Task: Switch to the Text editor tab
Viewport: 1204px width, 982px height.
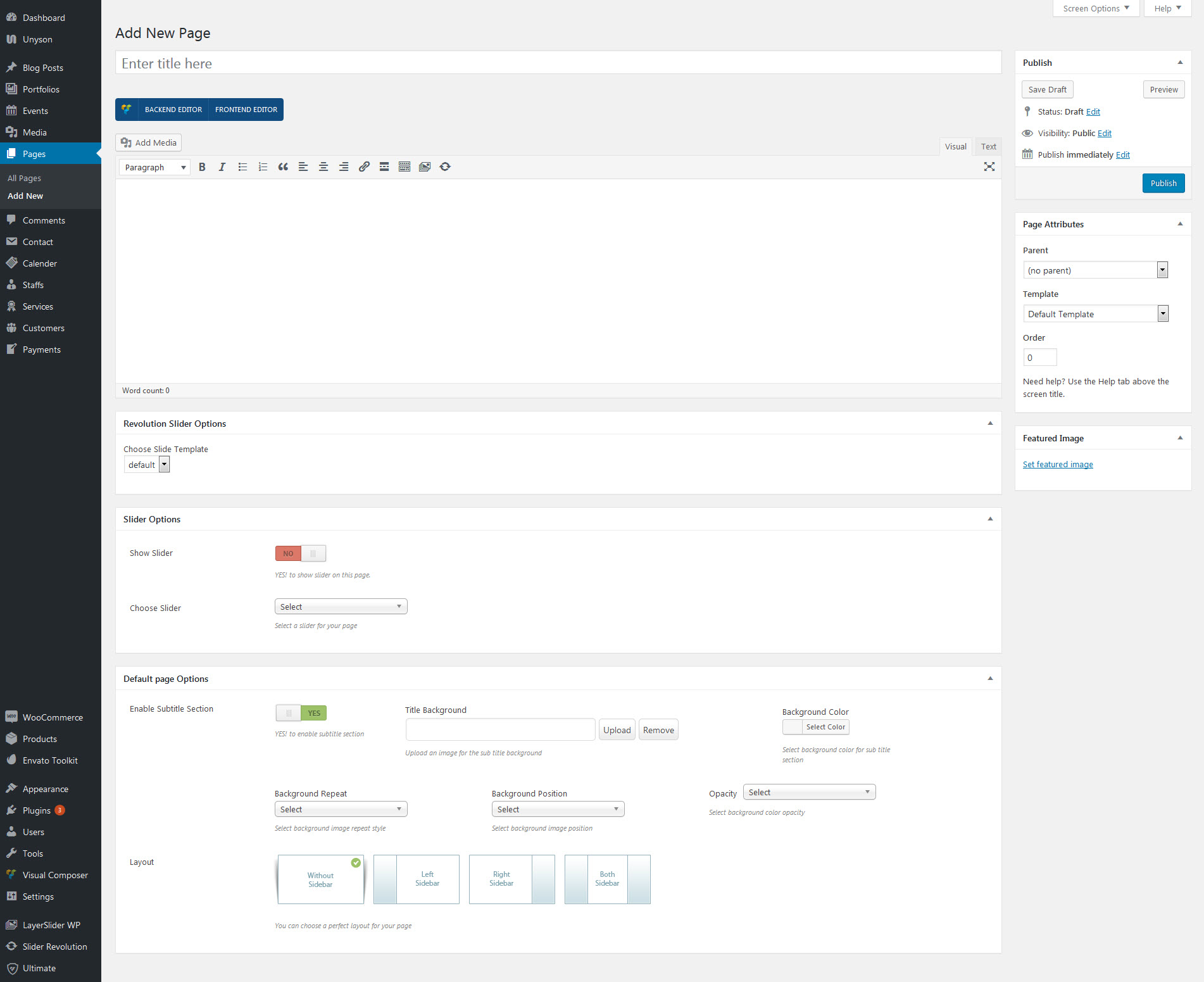Action: (988, 146)
